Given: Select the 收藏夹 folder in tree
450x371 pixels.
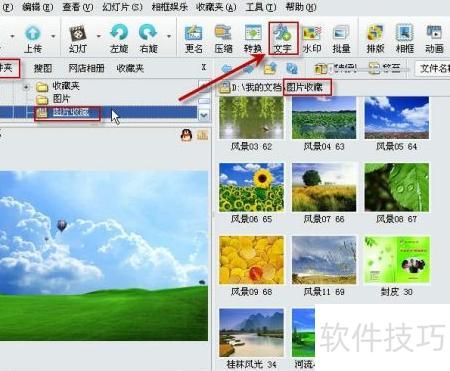Looking at the screenshot, I should tap(66, 86).
